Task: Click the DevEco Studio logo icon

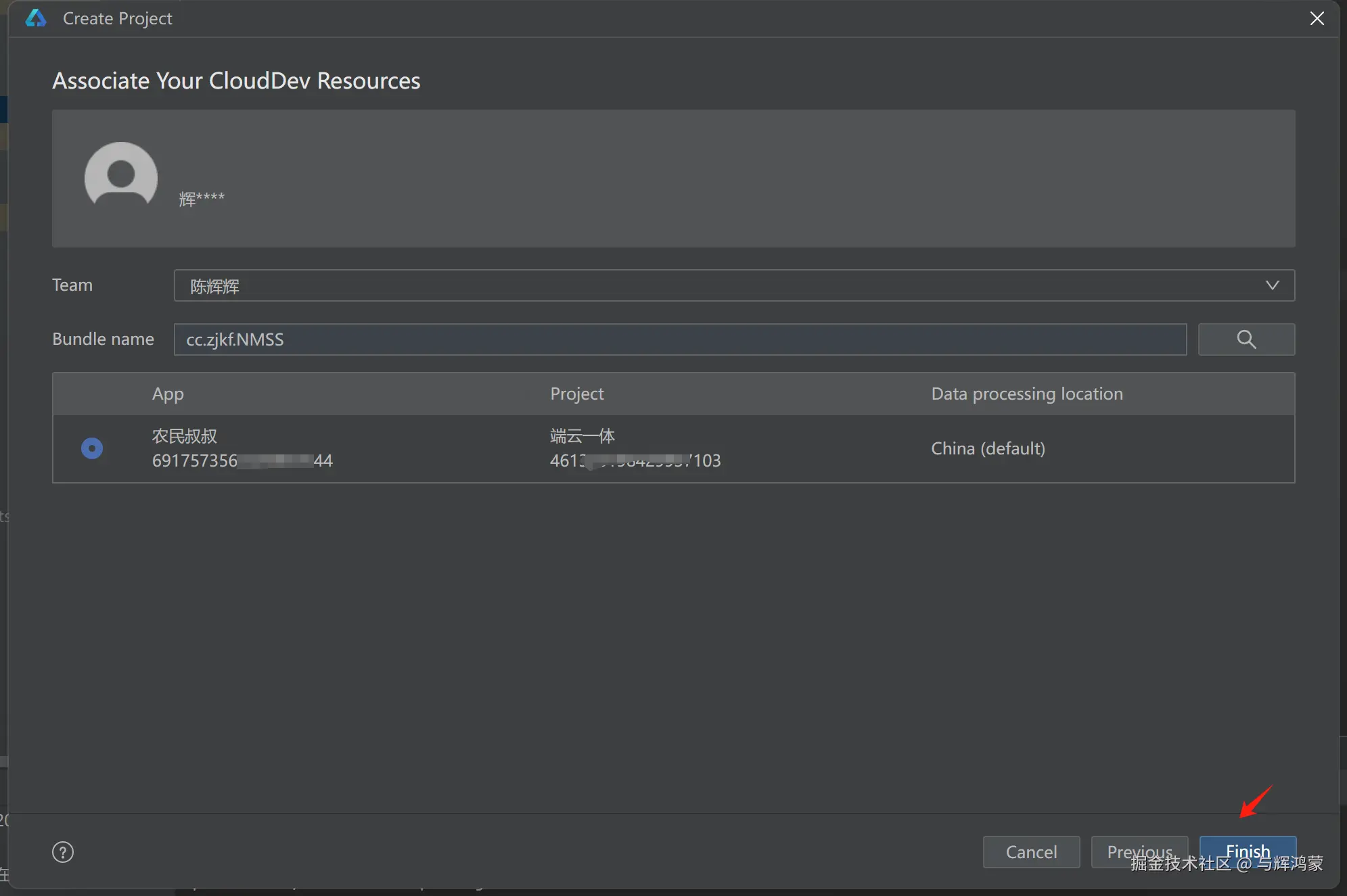Action: pyautogui.click(x=35, y=18)
